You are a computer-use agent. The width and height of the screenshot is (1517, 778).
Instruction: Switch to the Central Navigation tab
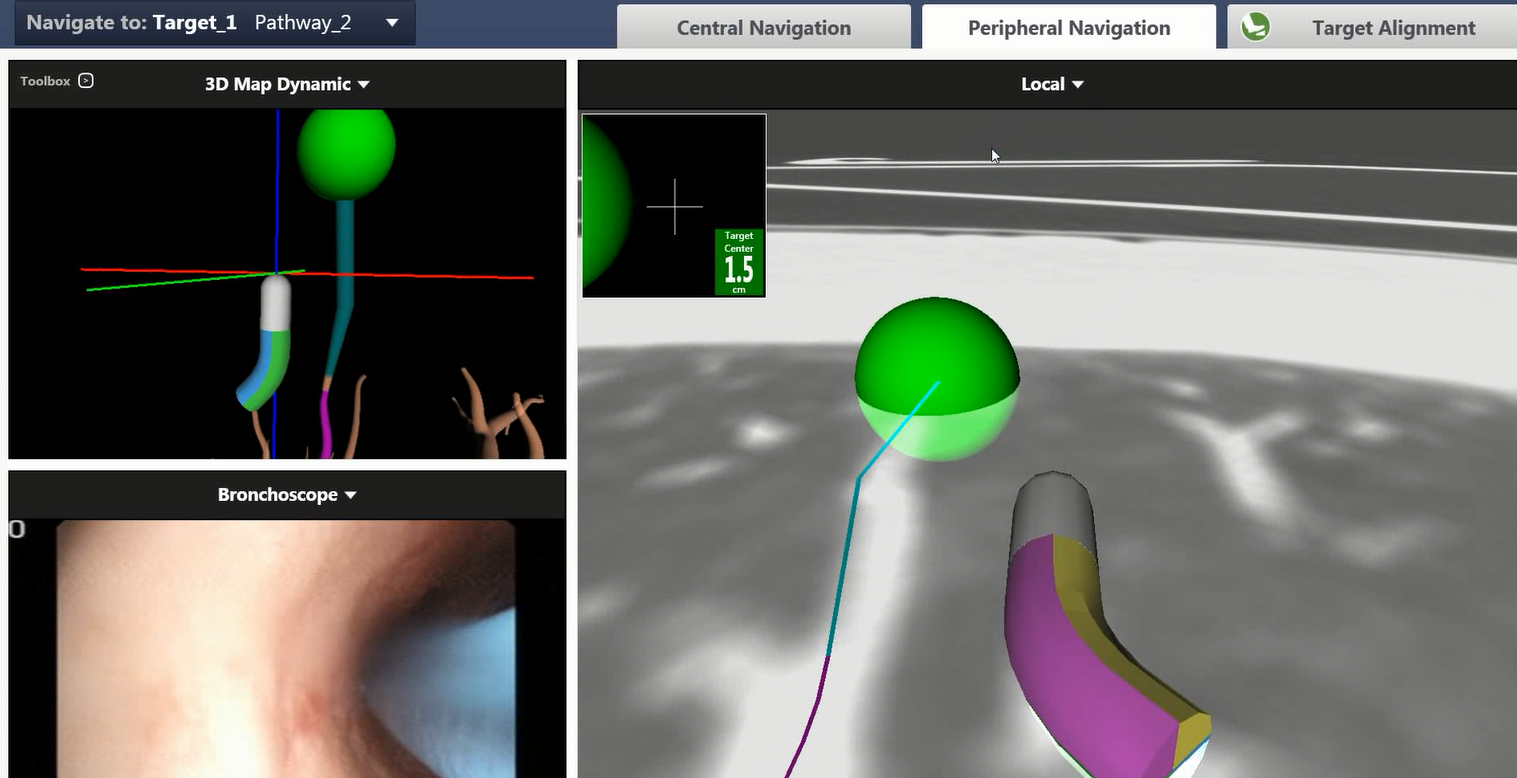pyautogui.click(x=763, y=28)
